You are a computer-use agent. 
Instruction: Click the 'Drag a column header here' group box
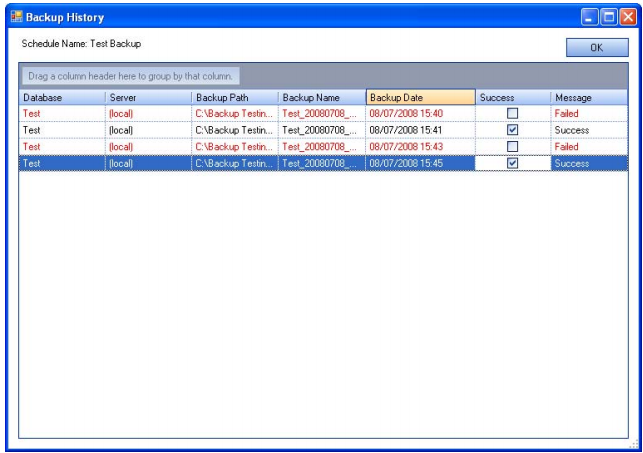[x=130, y=76]
